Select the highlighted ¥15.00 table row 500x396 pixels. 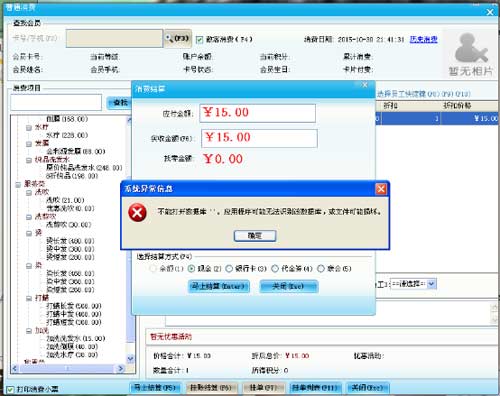[437, 118]
